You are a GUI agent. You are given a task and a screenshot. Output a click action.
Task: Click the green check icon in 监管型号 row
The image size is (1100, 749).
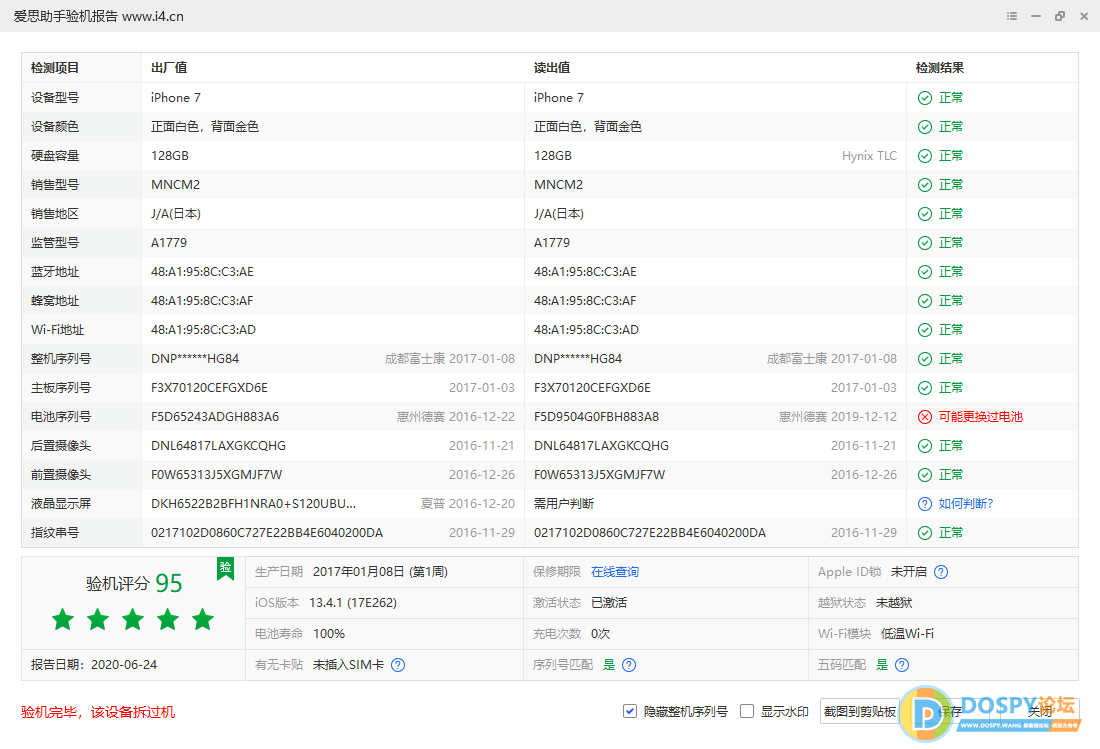tap(925, 243)
